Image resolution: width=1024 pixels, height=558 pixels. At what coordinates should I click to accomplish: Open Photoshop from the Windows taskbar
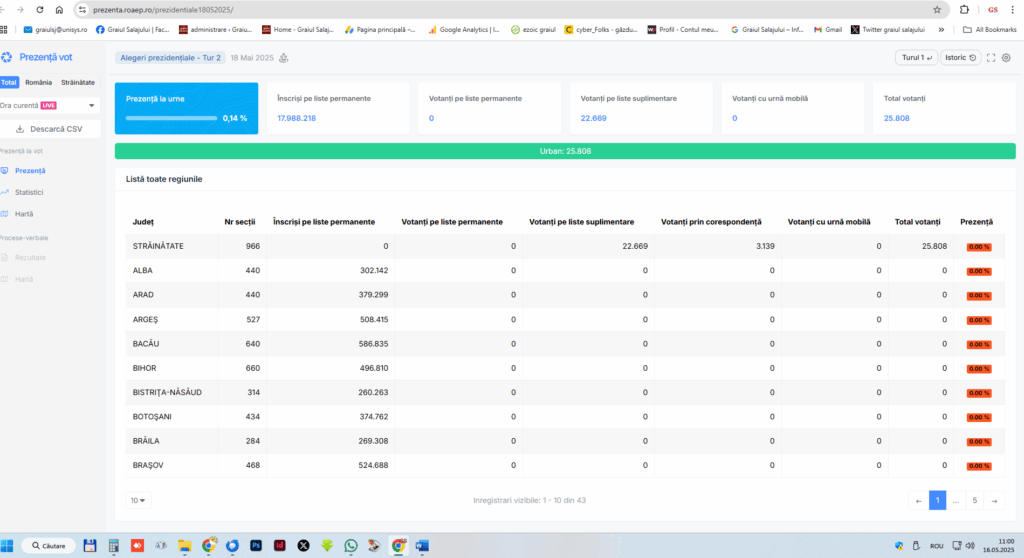pos(256,545)
